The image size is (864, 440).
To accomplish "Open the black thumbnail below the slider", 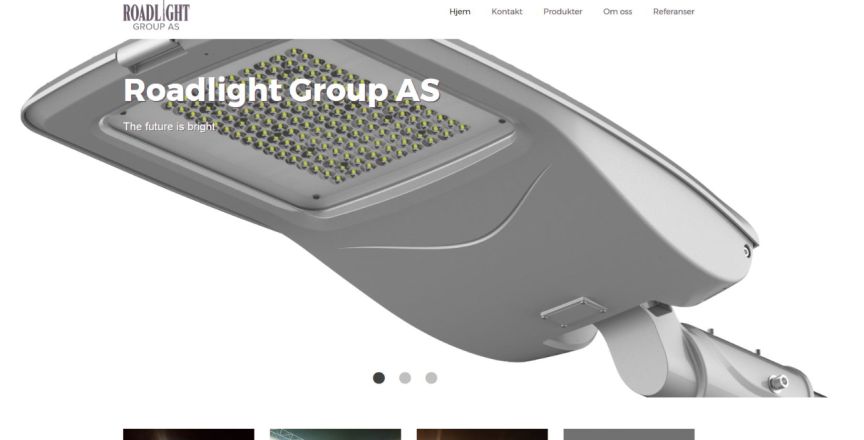I will [188, 434].
